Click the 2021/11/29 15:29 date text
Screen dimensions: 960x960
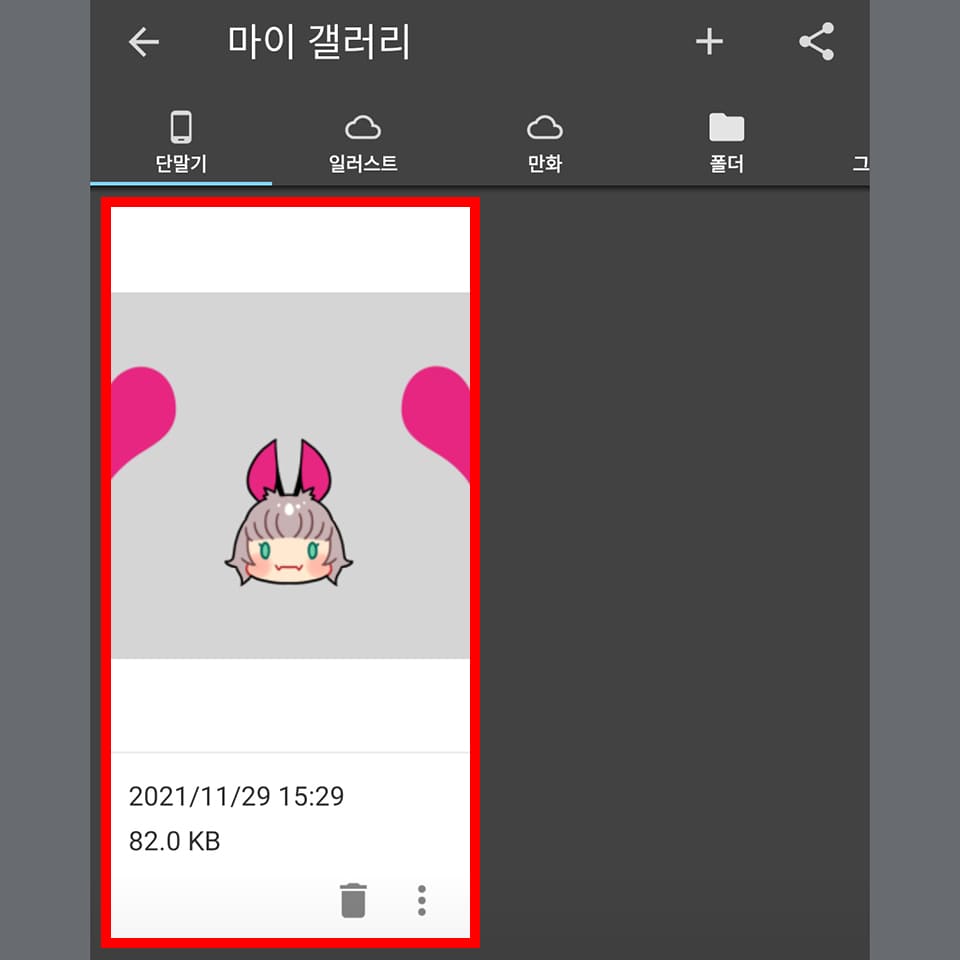pyautogui.click(x=236, y=797)
